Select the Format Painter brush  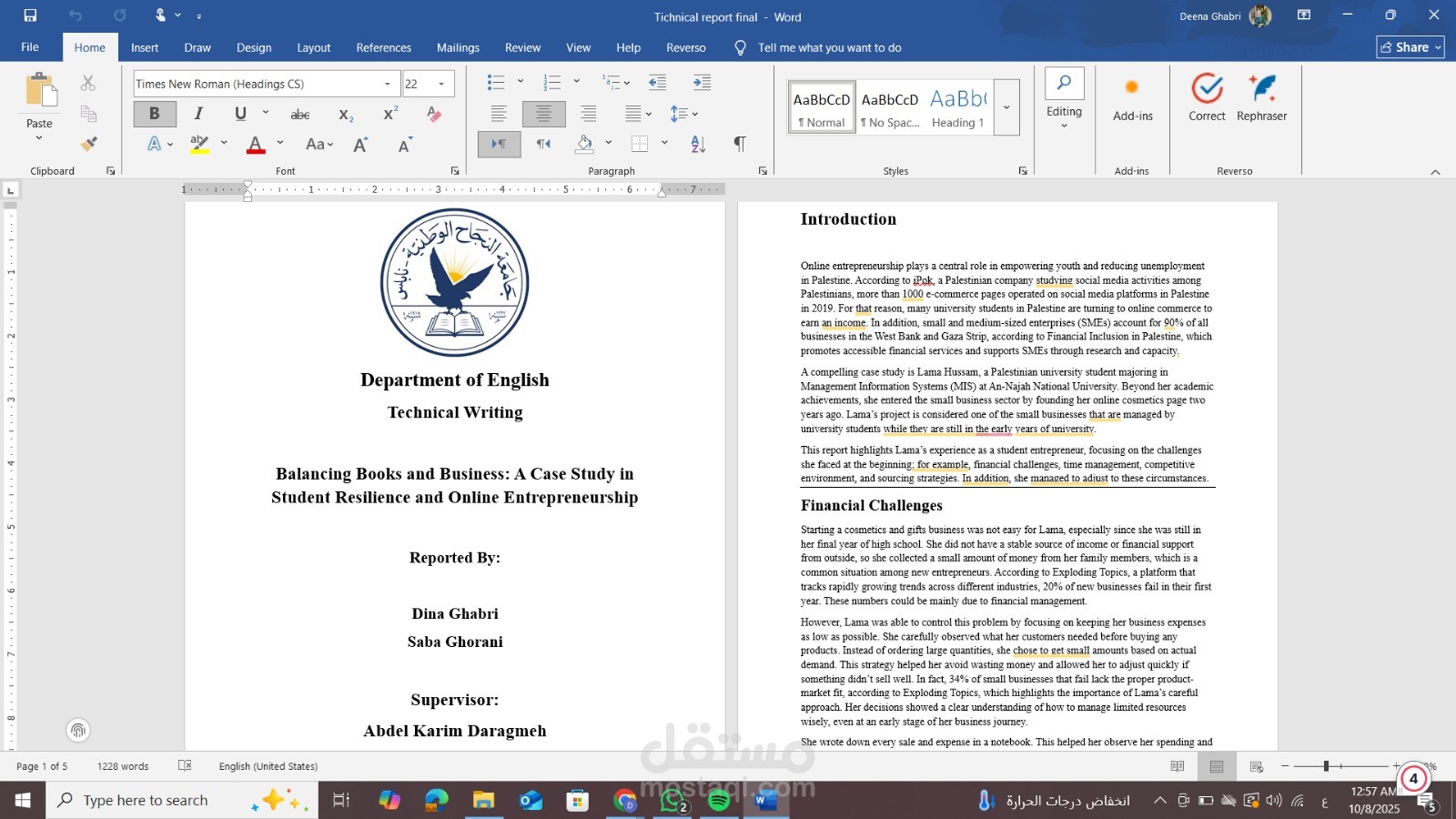[88, 144]
